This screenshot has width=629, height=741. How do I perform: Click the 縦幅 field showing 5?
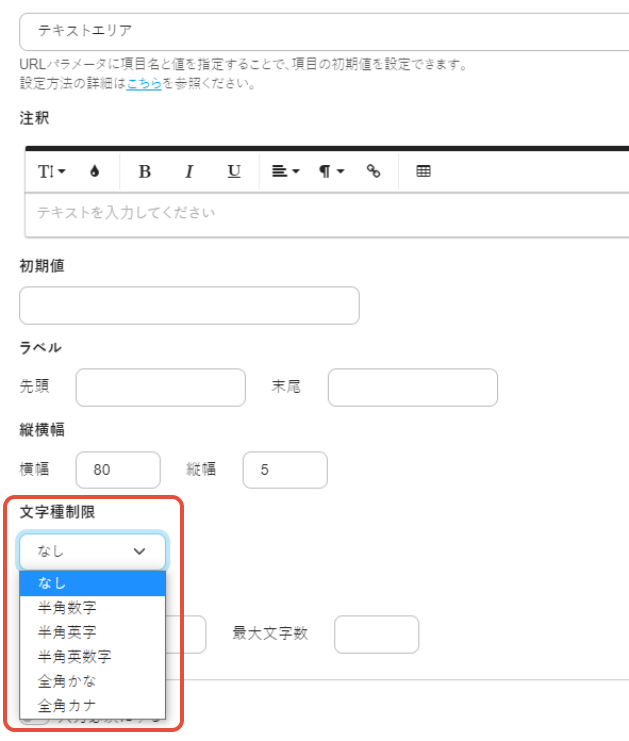click(285, 470)
